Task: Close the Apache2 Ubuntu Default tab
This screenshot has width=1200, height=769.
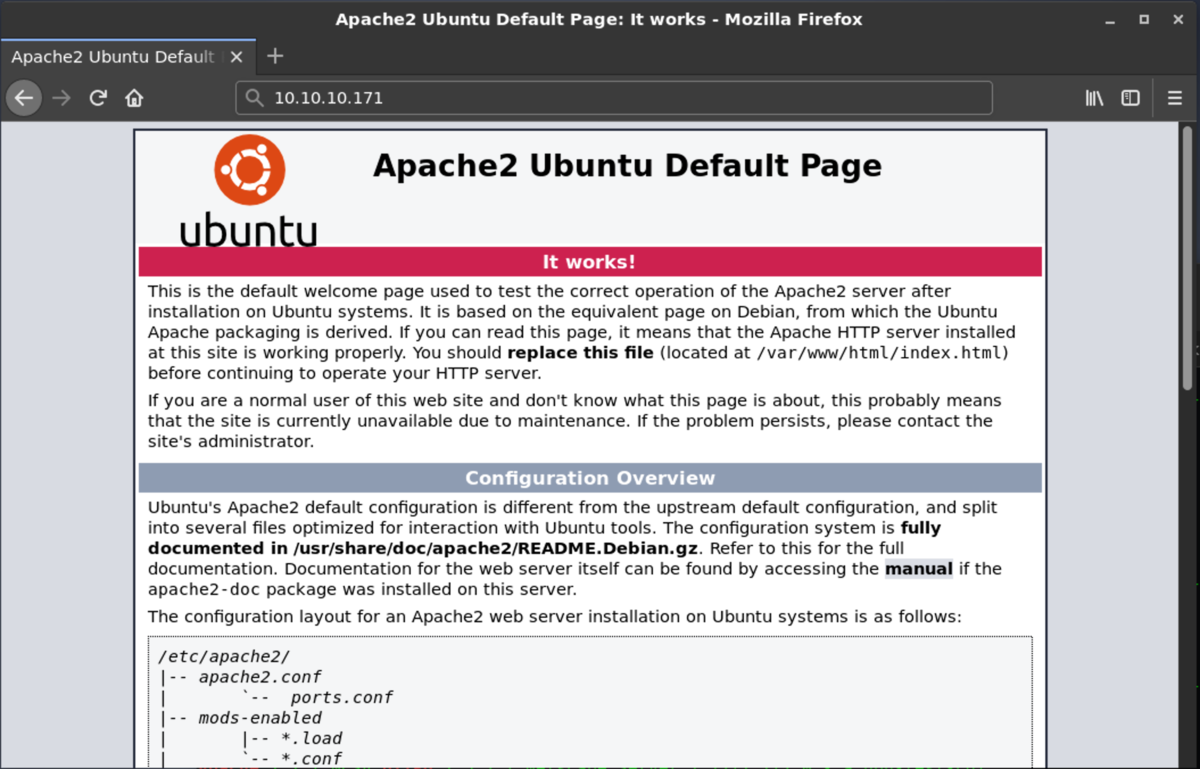Action: 236,57
